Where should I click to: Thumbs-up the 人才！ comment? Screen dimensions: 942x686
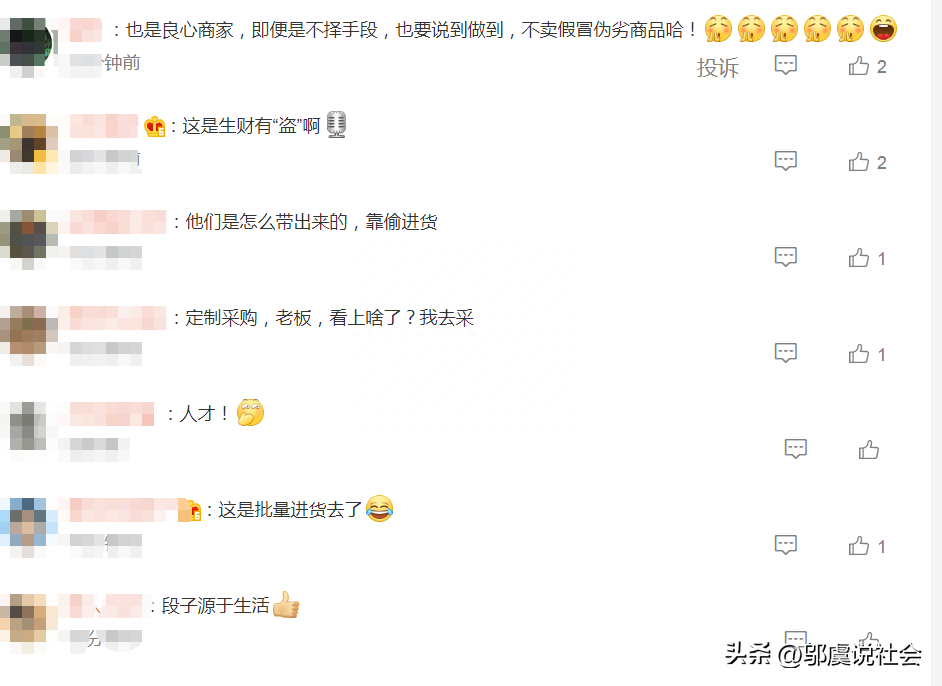869,450
